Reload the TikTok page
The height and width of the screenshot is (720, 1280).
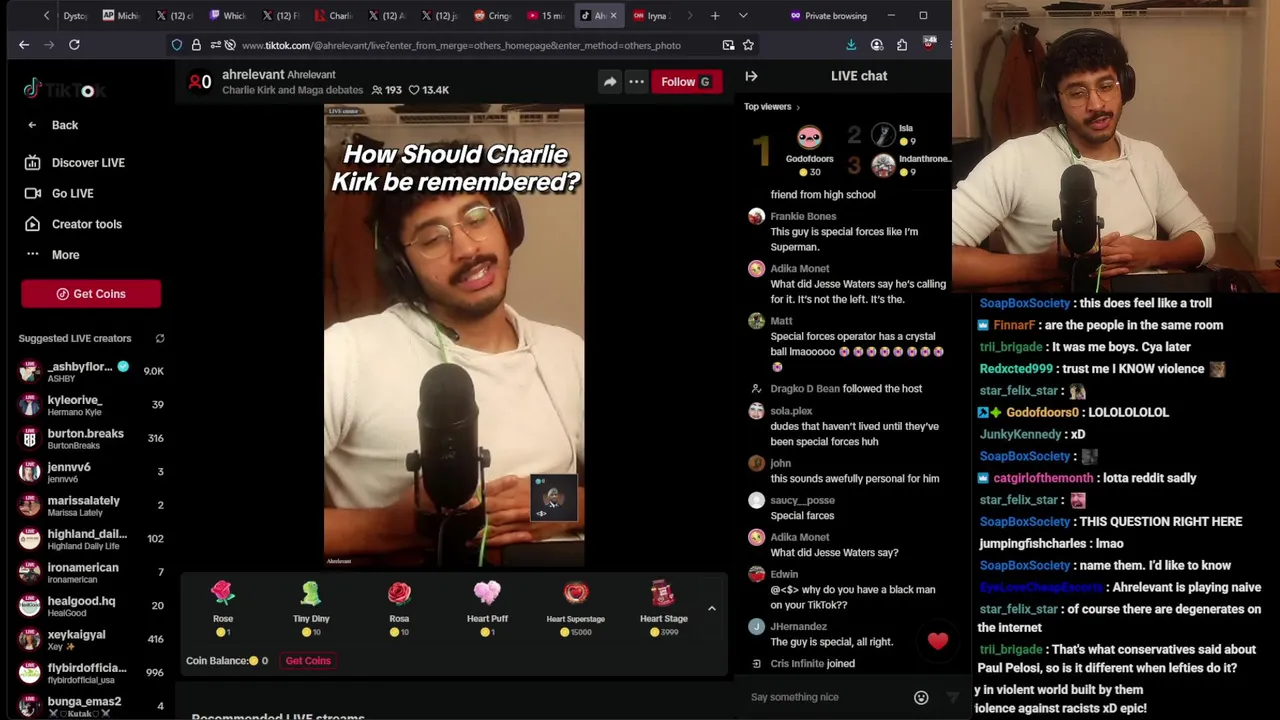[x=74, y=45]
